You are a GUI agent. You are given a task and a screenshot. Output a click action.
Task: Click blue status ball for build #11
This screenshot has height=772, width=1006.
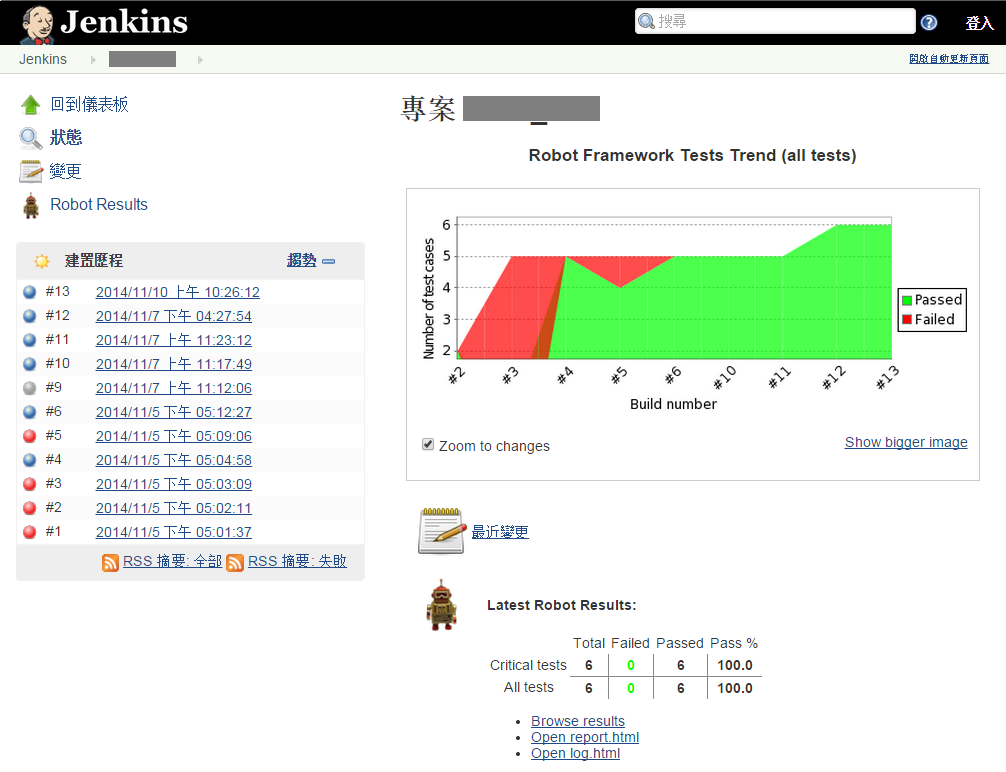click(x=30, y=340)
